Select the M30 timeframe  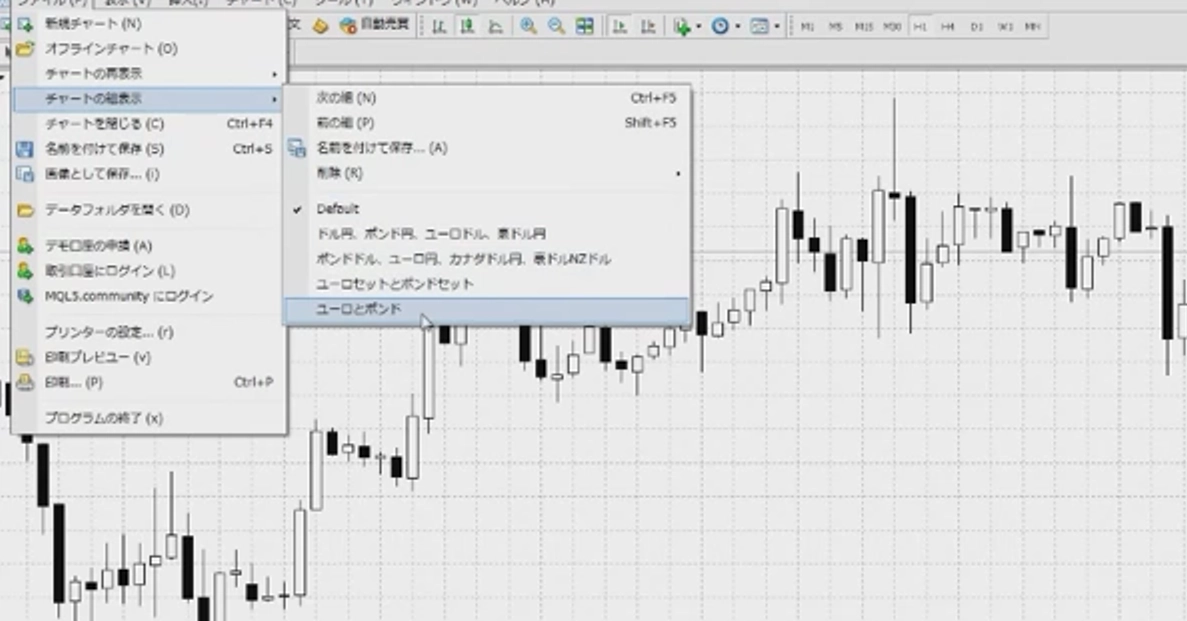pyautogui.click(x=892, y=27)
